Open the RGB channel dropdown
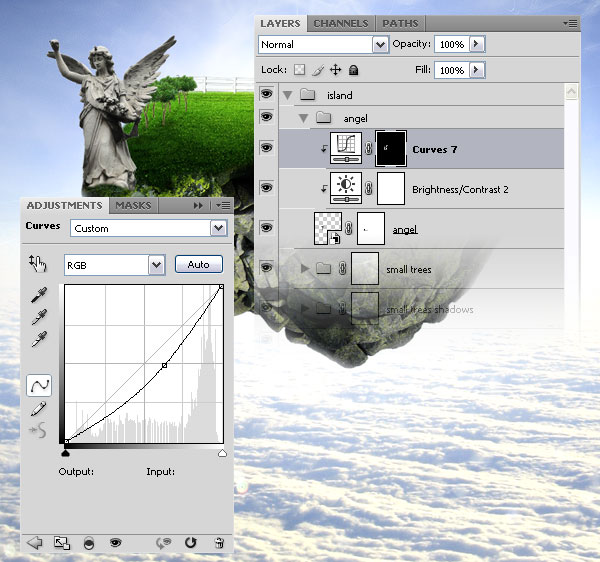Viewport: 600px width, 562px height. pyautogui.click(x=157, y=265)
